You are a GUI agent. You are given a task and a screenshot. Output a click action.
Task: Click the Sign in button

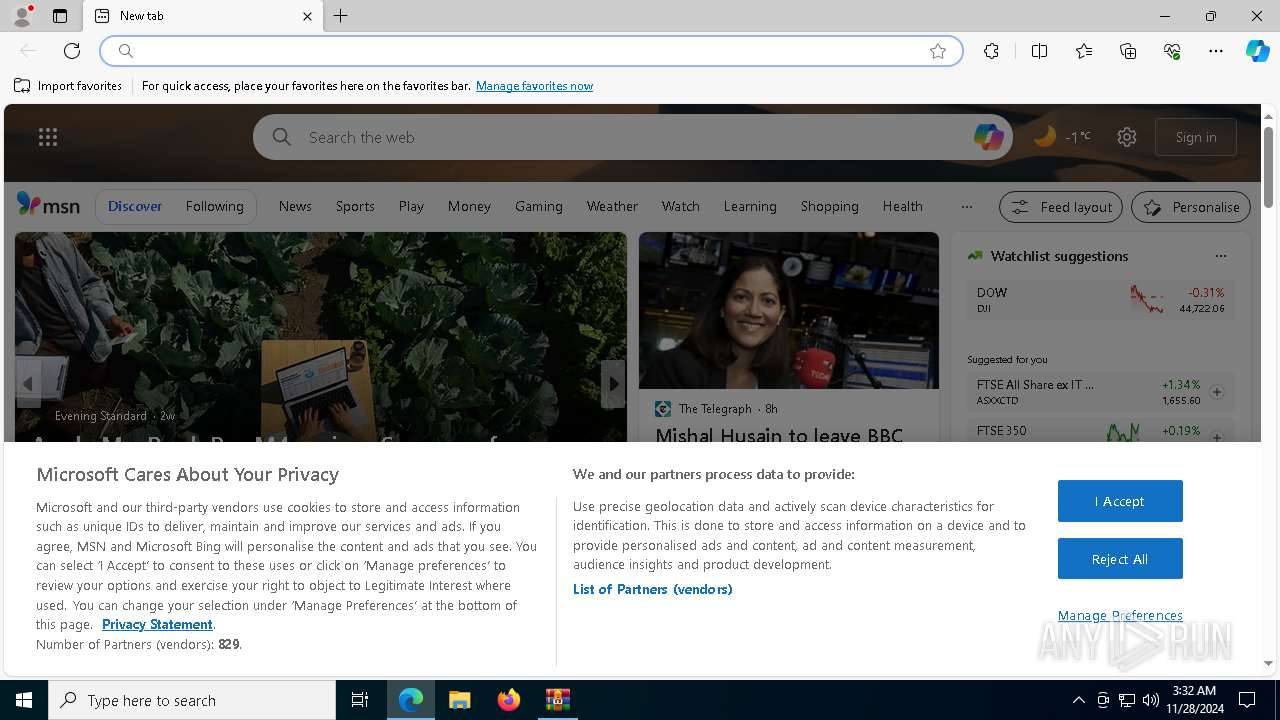(x=1196, y=137)
